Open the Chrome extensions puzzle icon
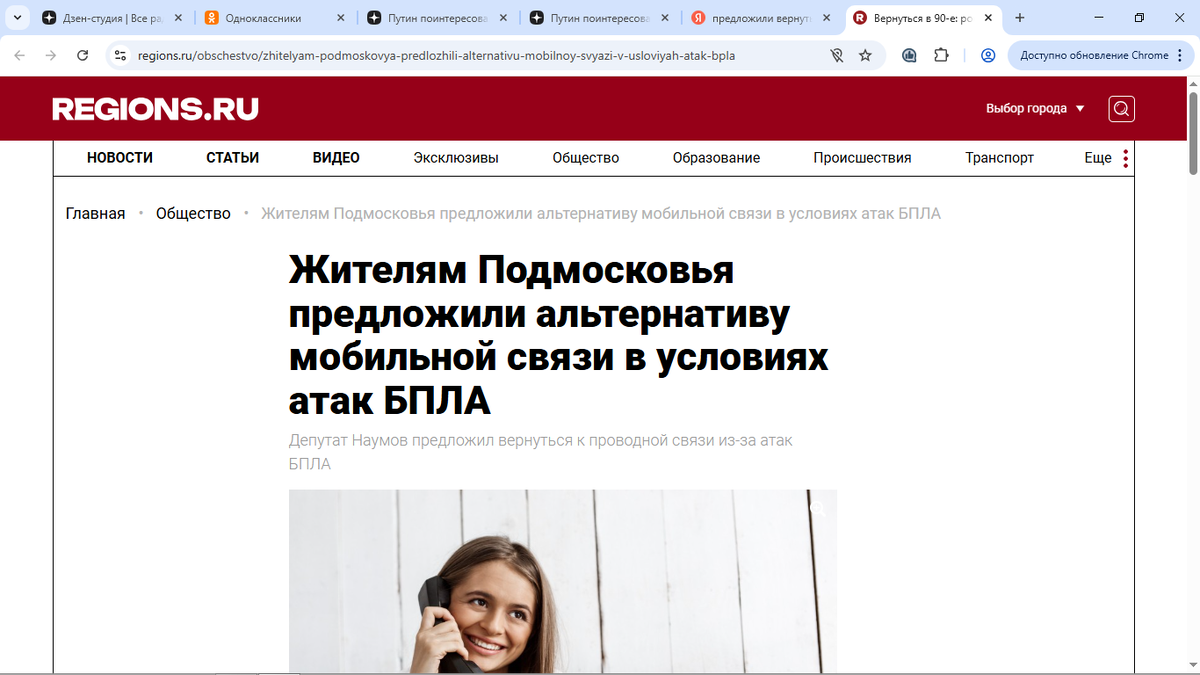 point(941,56)
